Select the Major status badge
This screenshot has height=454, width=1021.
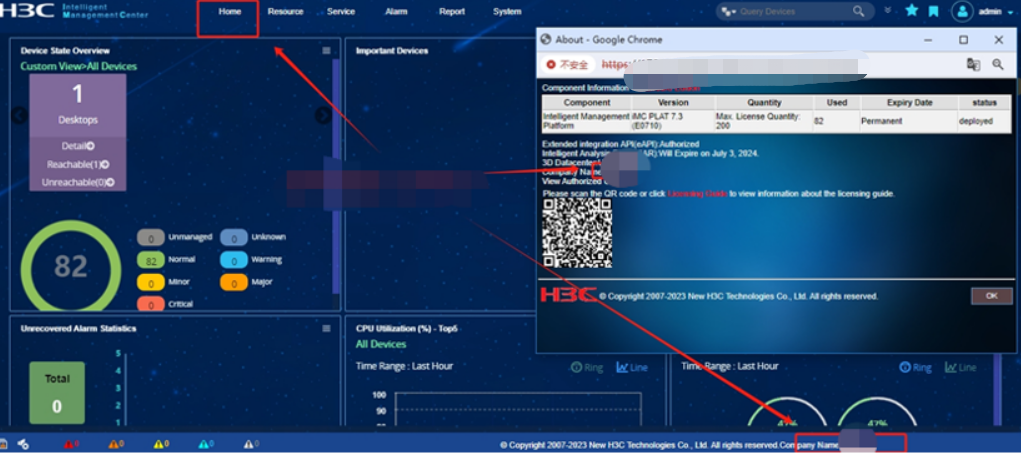[234, 282]
